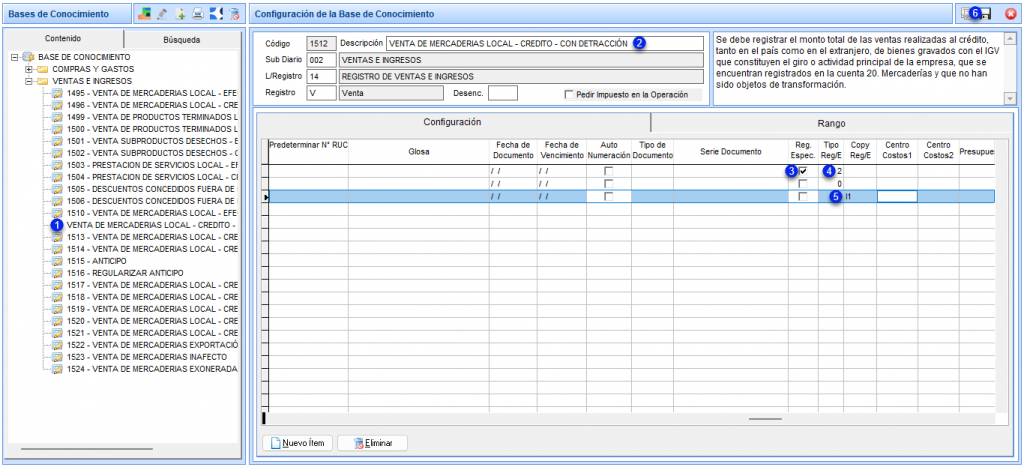Click the blue arrows icon in toolbar

pyautogui.click(x=216, y=13)
